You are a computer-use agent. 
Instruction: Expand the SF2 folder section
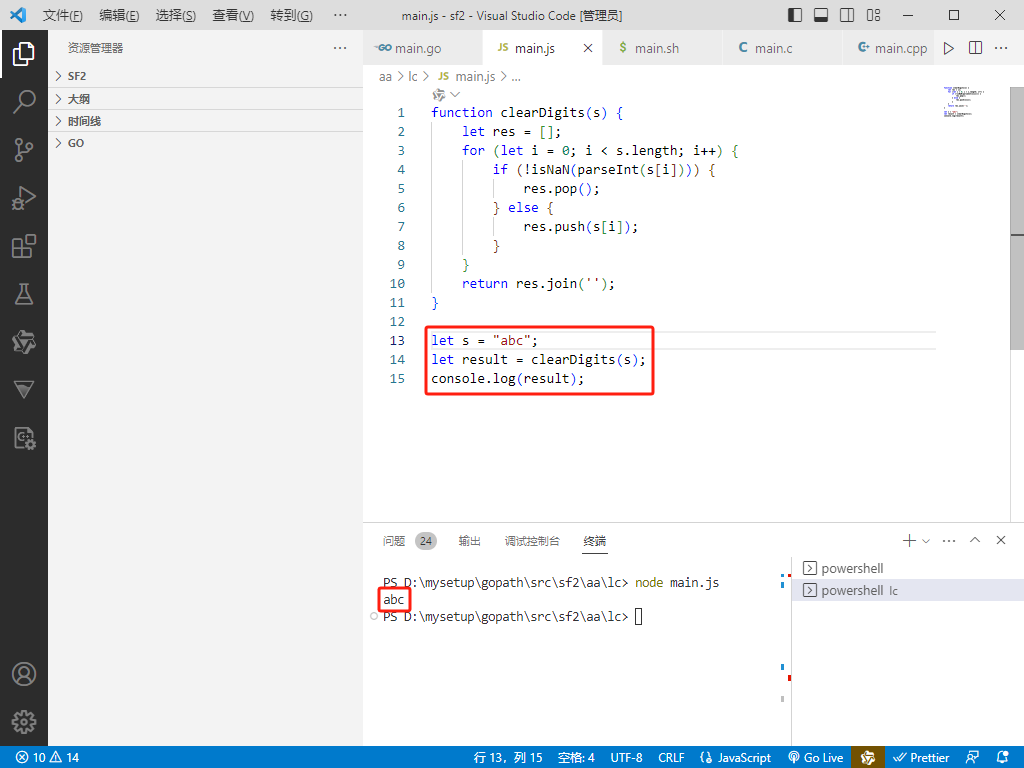pyautogui.click(x=206, y=76)
